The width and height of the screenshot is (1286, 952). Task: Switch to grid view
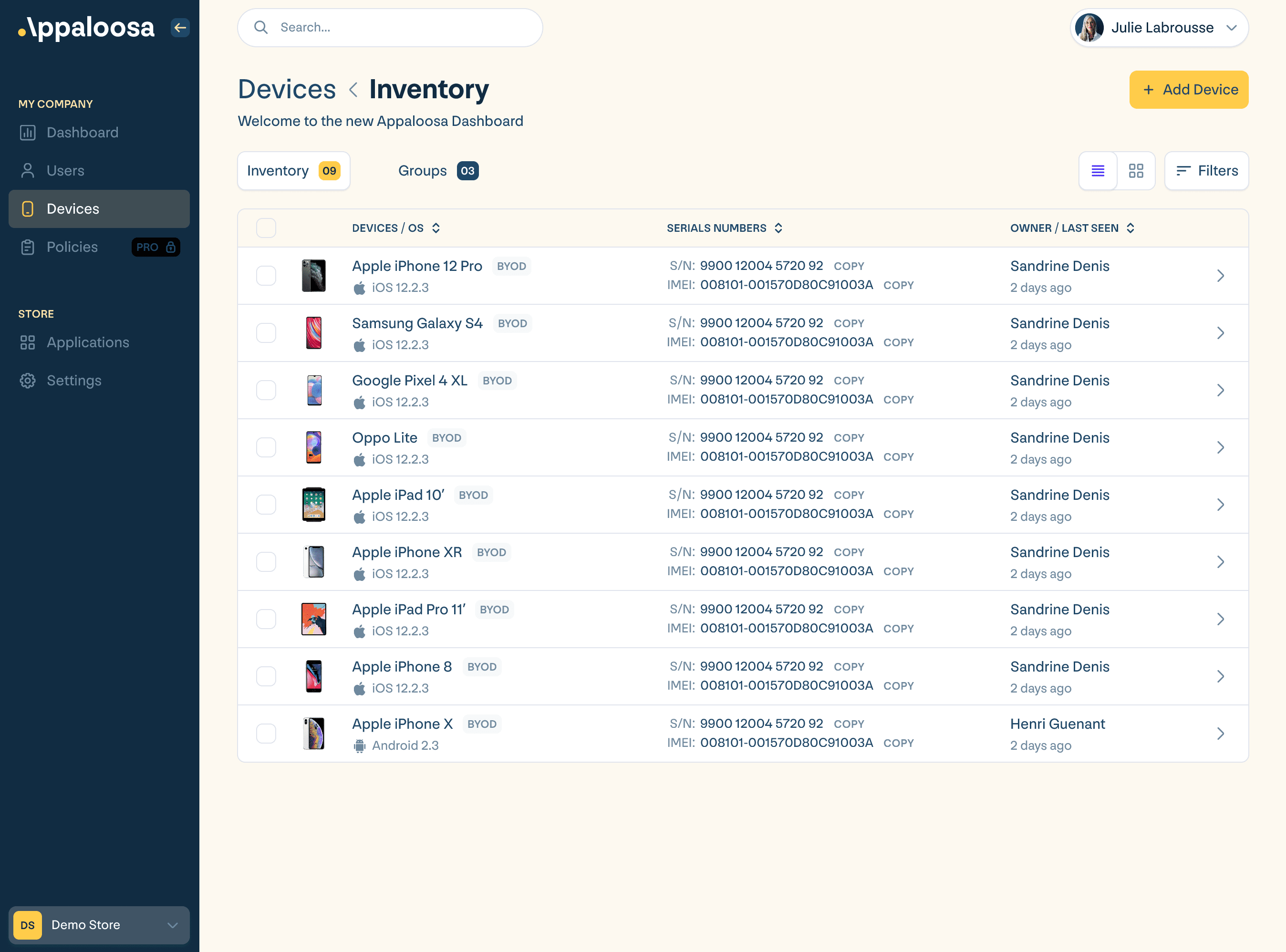click(x=1136, y=171)
